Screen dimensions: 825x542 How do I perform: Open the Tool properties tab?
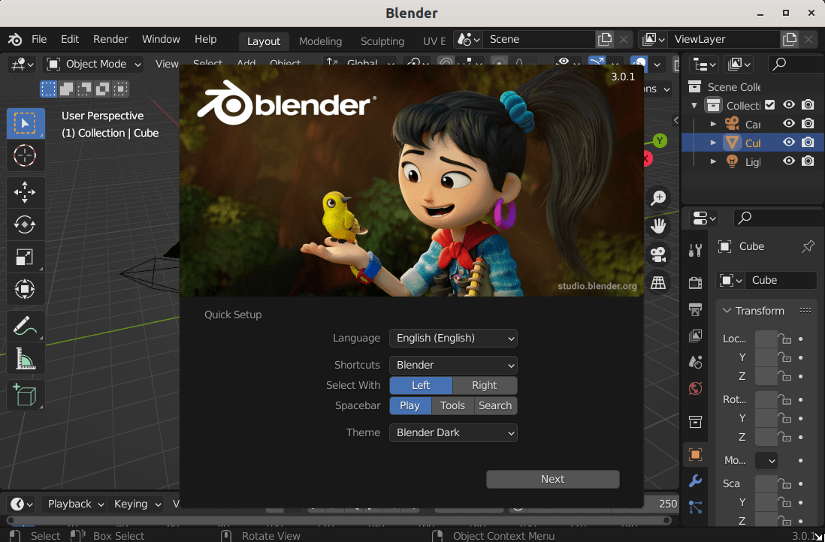coord(696,250)
